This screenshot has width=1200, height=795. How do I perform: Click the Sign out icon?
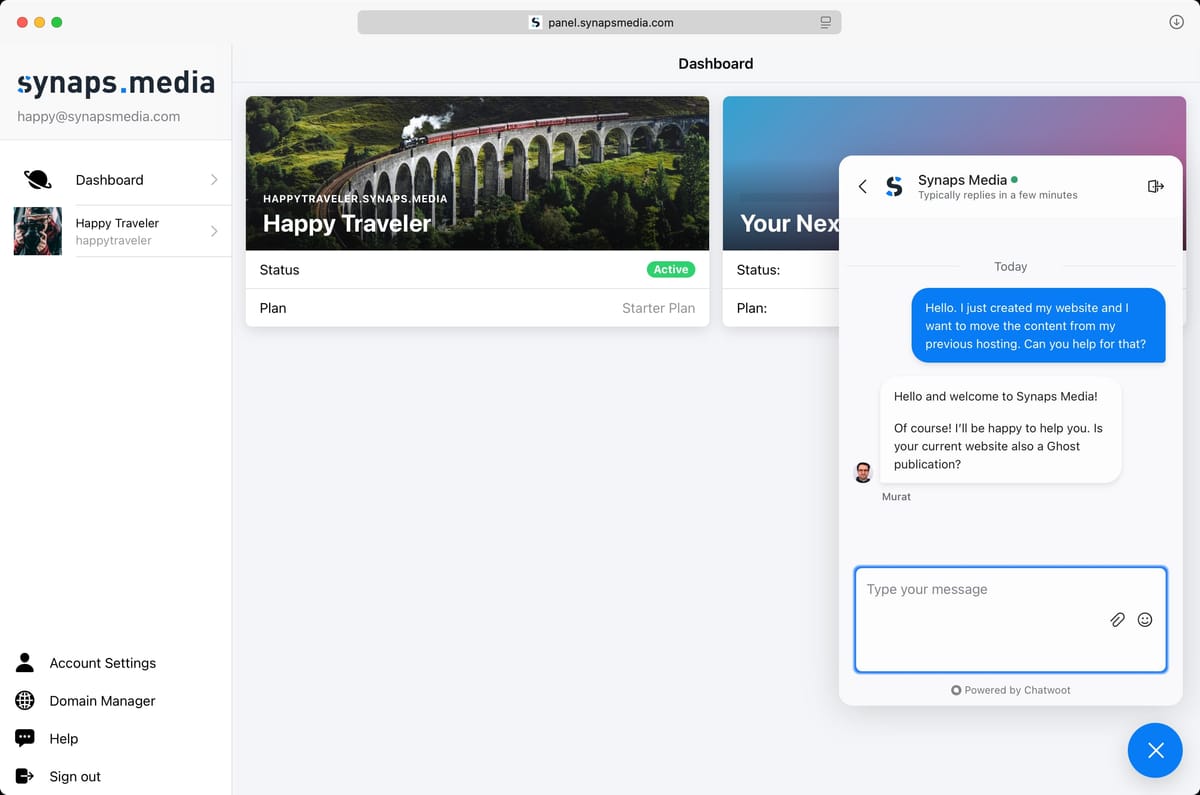pos(25,776)
